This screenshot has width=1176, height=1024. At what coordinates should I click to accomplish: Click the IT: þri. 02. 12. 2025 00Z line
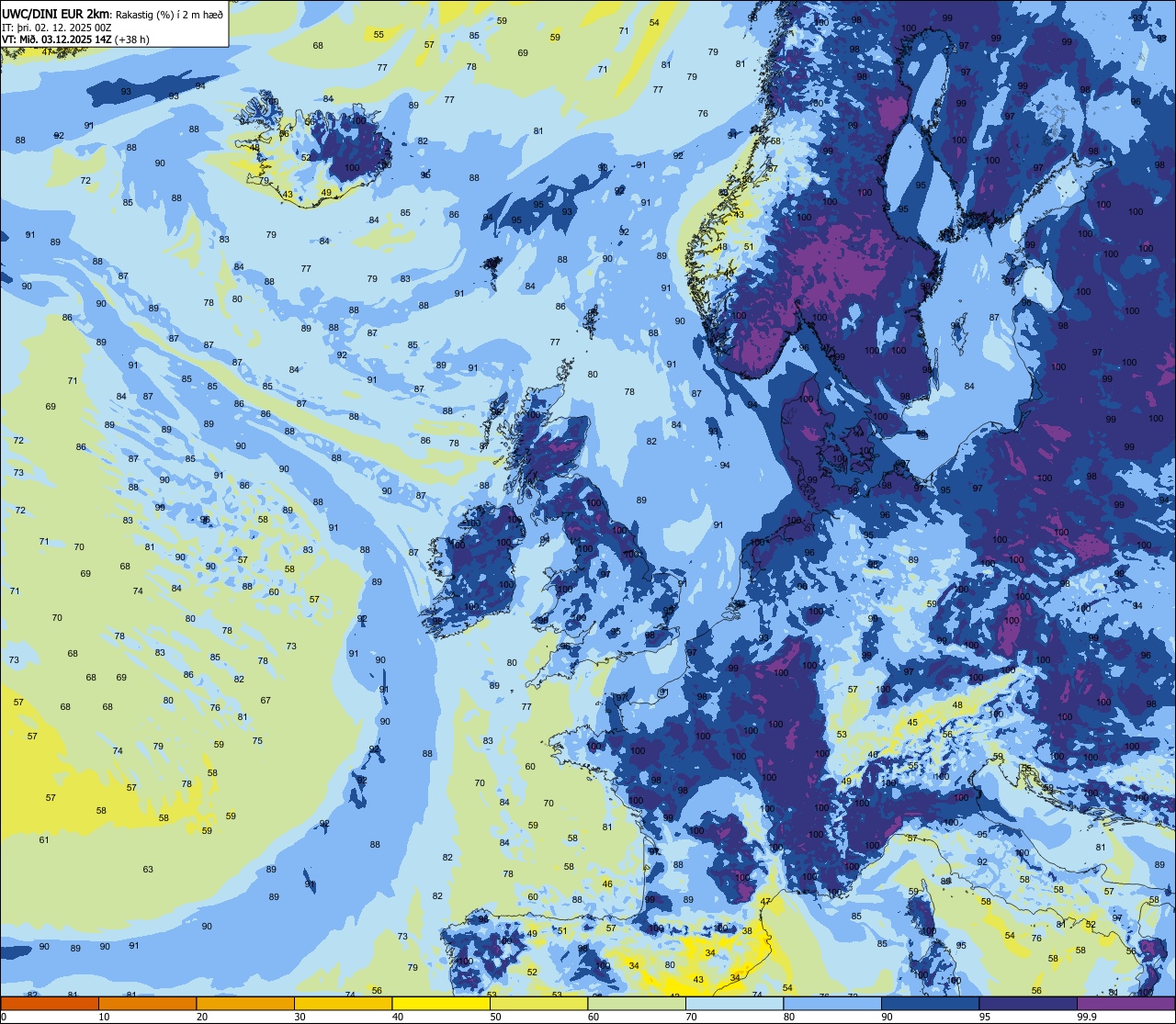[57, 28]
